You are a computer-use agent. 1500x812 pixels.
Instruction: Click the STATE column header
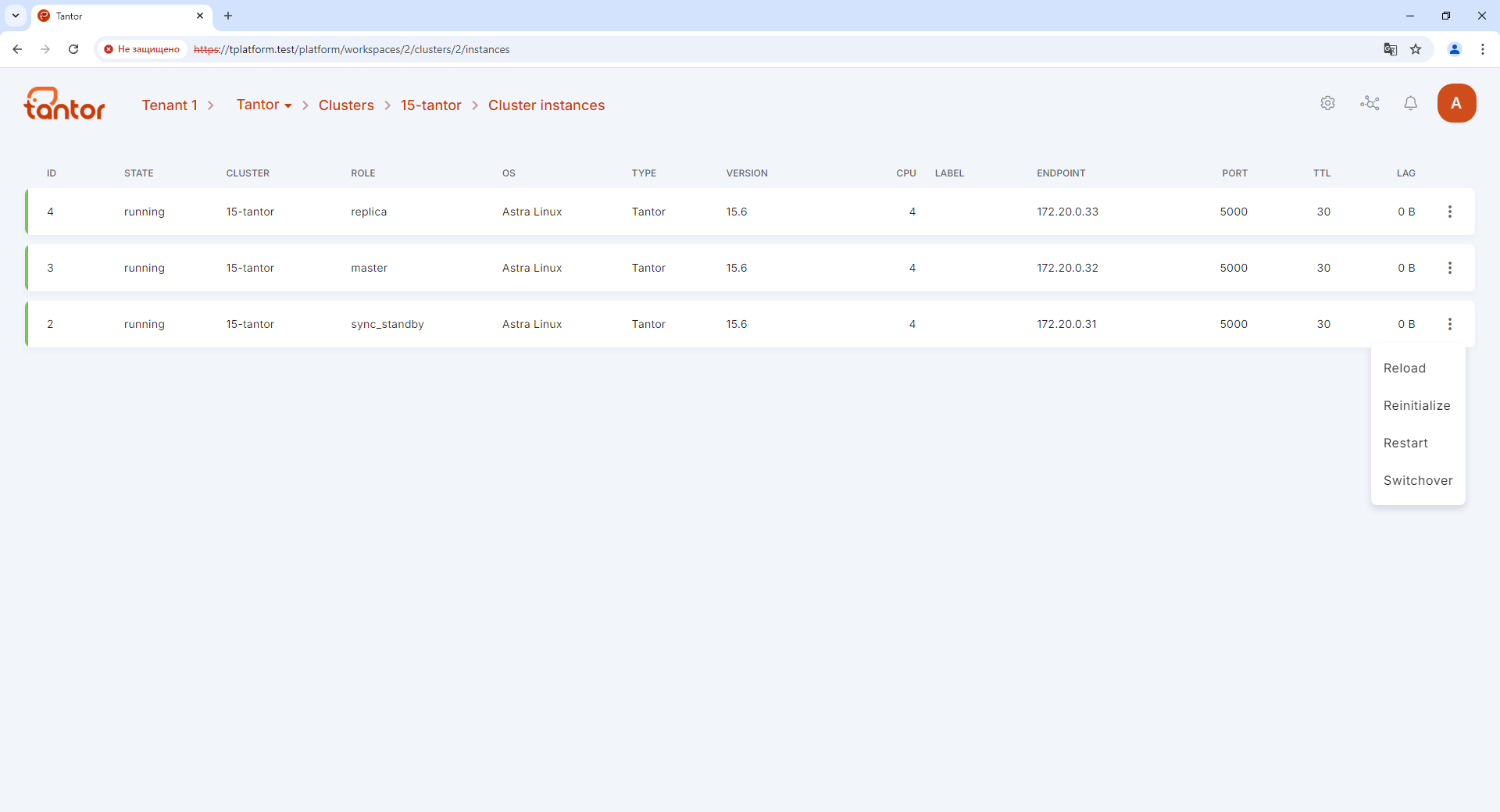139,173
